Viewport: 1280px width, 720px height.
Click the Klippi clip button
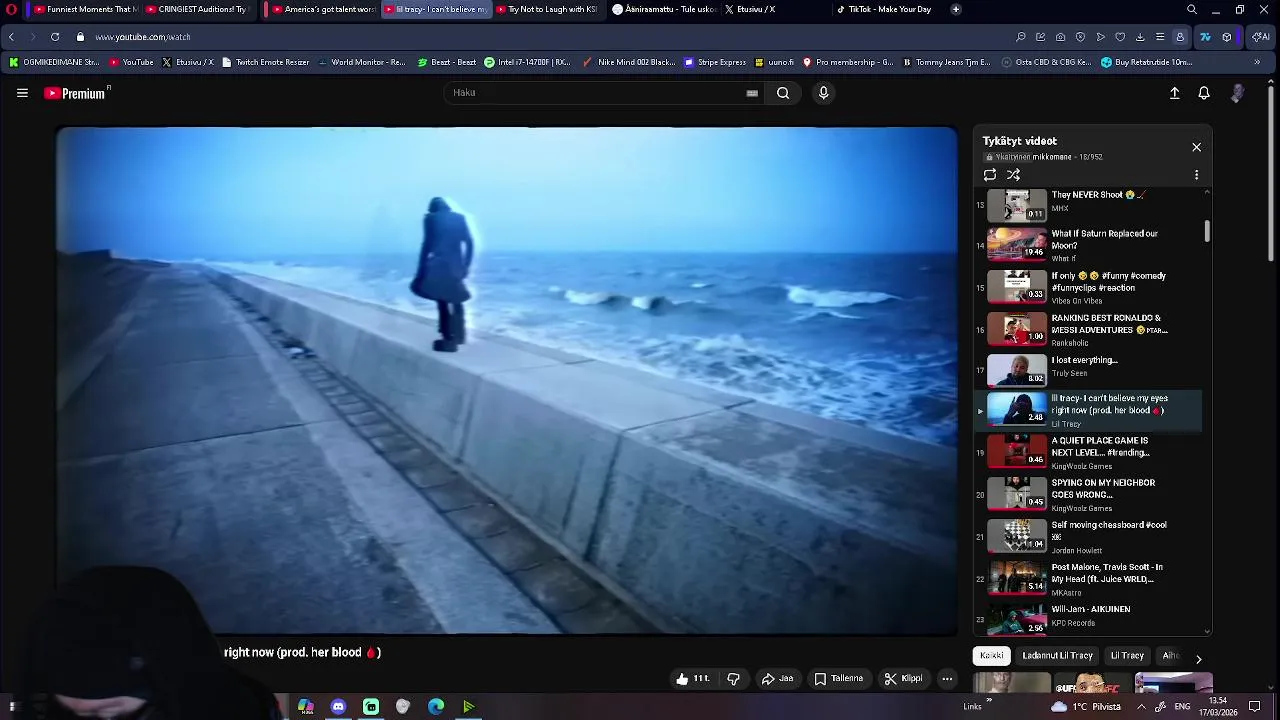(903, 679)
